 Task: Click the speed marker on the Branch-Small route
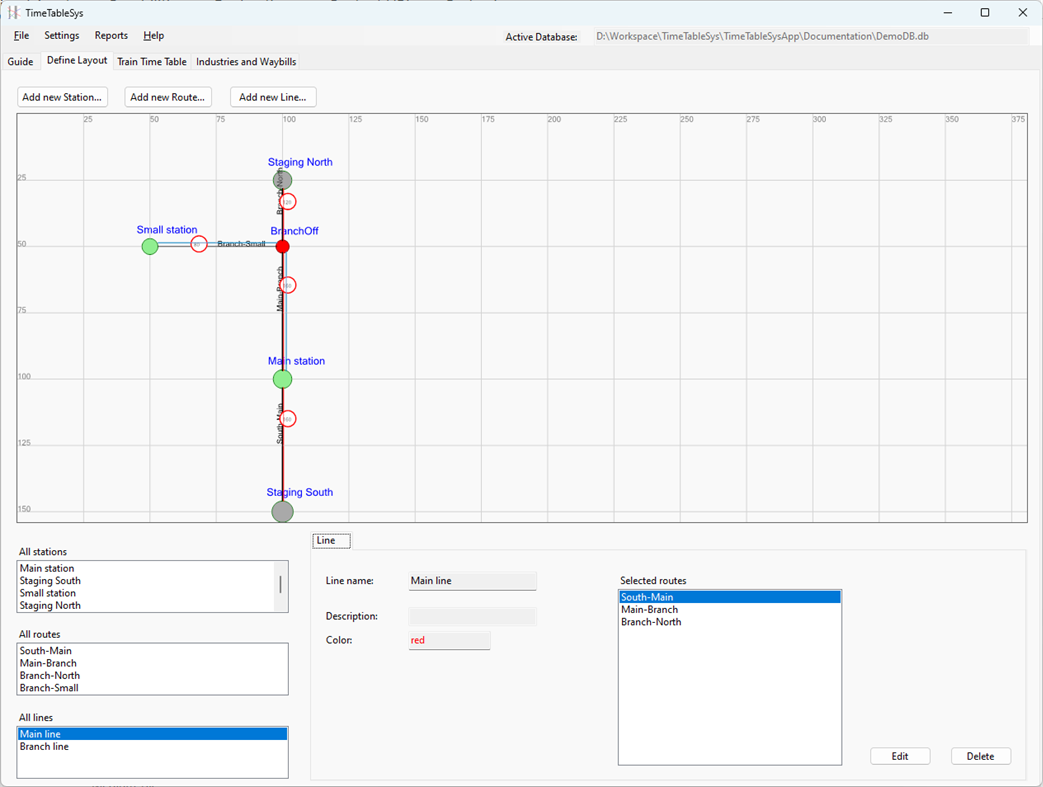click(x=199, y=243)
